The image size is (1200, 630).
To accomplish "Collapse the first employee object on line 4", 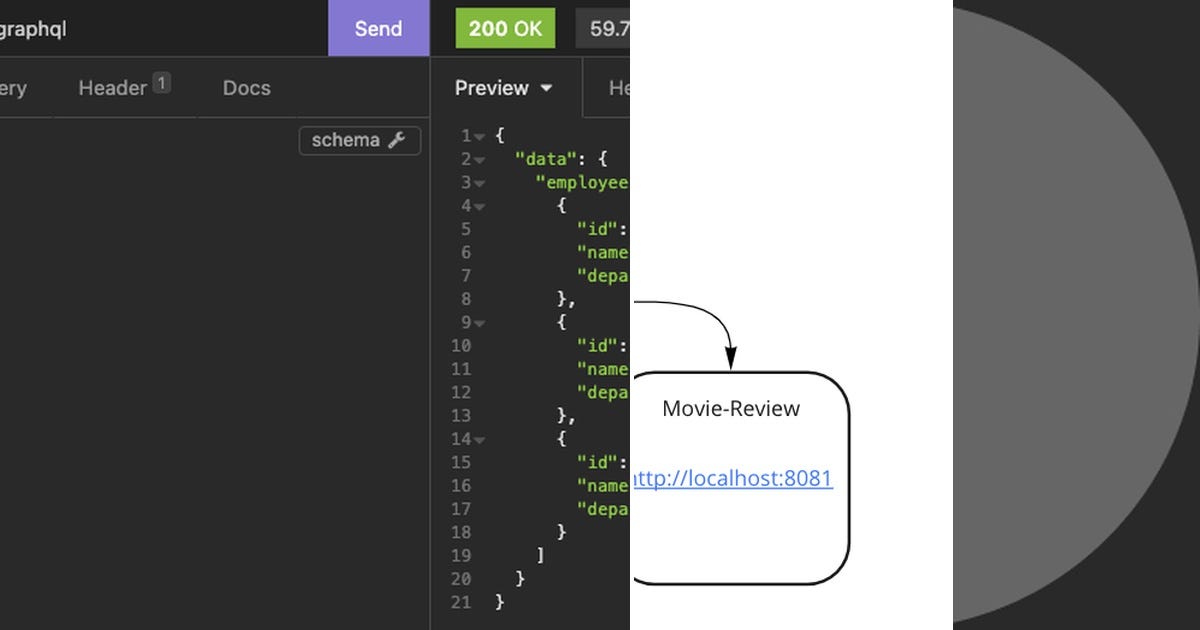I will [x=479, y=206].
